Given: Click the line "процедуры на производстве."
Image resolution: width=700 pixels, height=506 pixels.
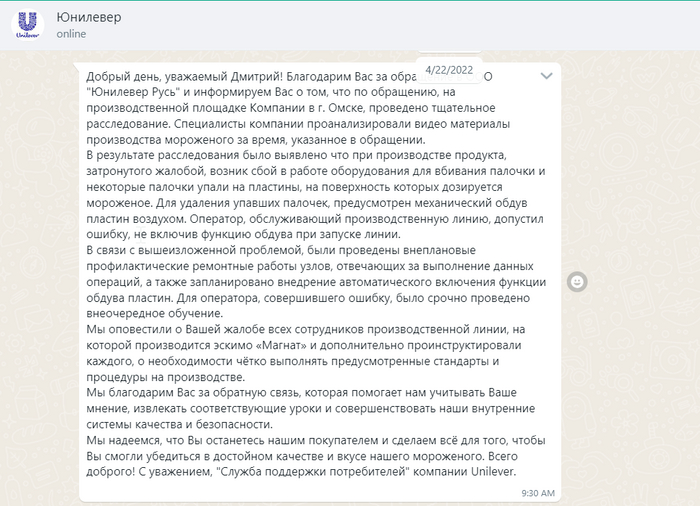Looking at the screenshot, I should coord(166,377).
